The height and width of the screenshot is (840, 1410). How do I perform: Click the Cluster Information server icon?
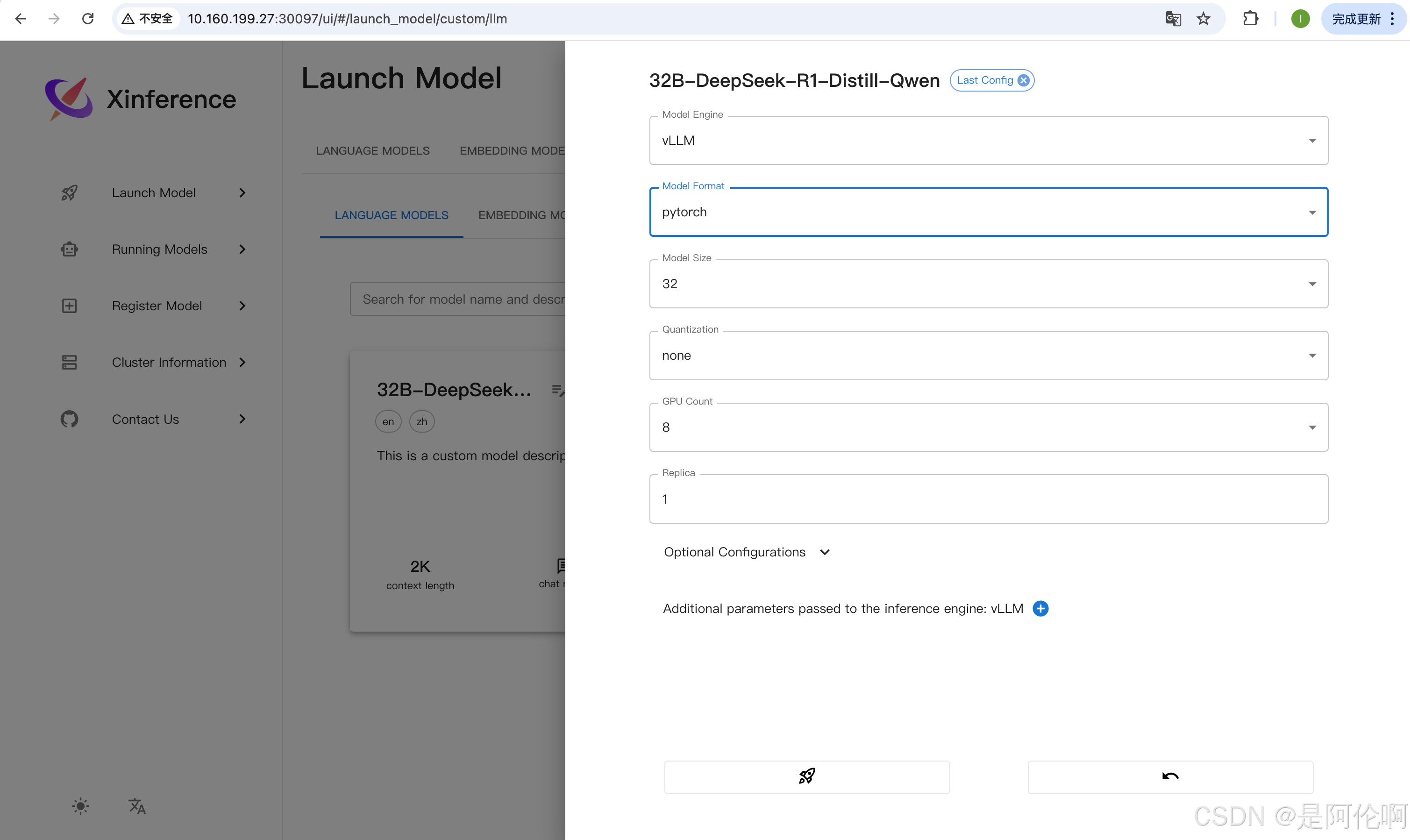pos(69,362)
